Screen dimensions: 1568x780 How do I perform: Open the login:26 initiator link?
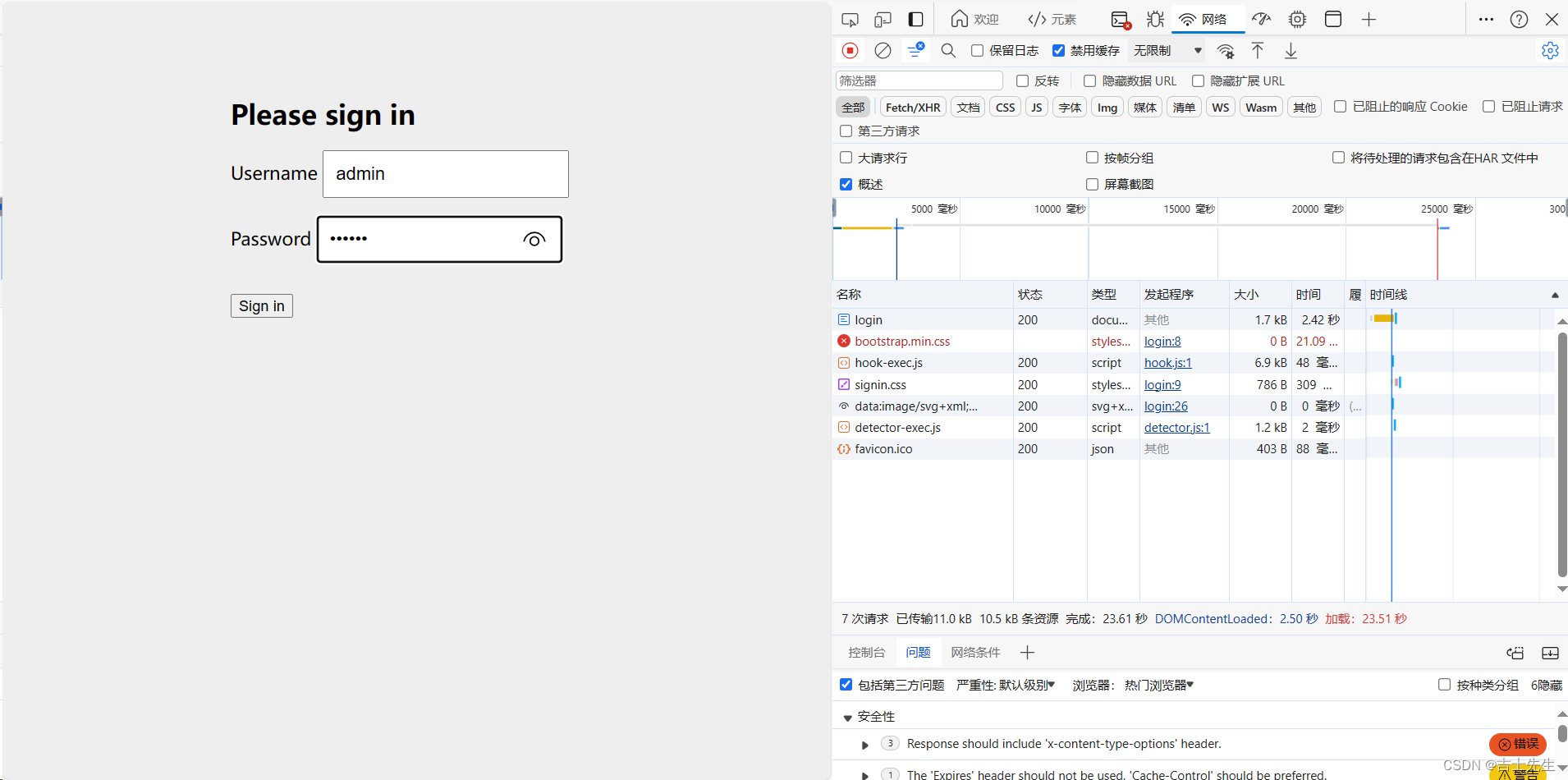[x=1166, y=406]
